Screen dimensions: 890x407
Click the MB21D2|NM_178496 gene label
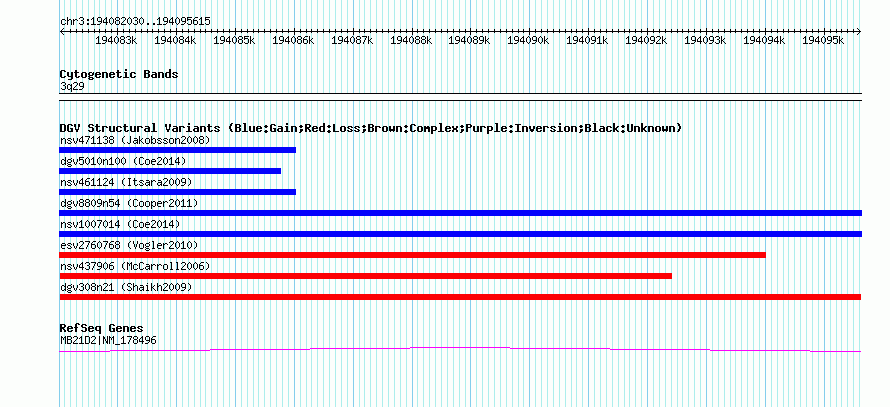point(108,340)
